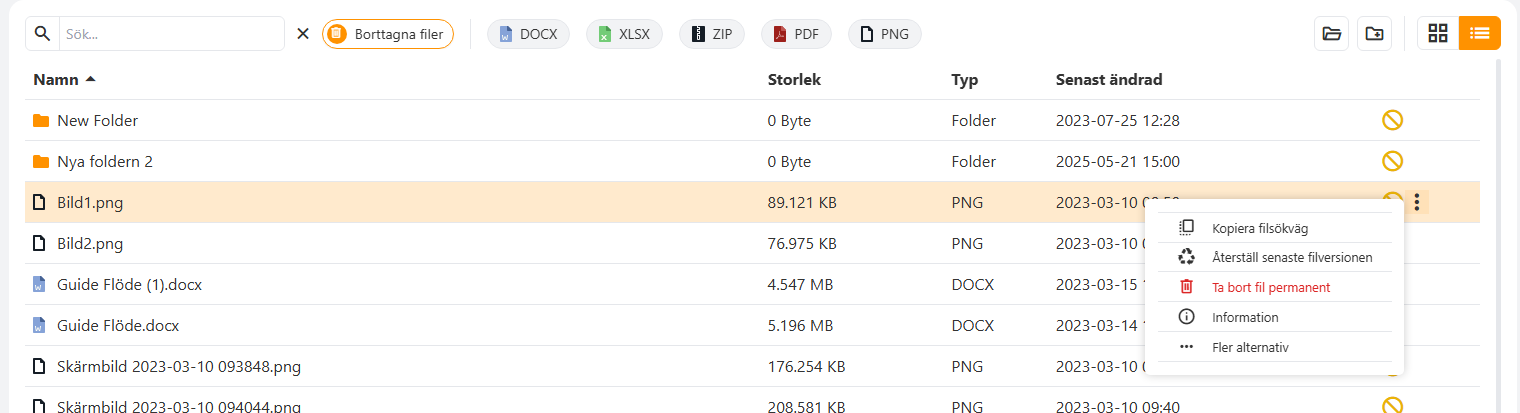1520x413 pixels.
Task: Click the copy path icon in menu
Action: coord(1187,227)
